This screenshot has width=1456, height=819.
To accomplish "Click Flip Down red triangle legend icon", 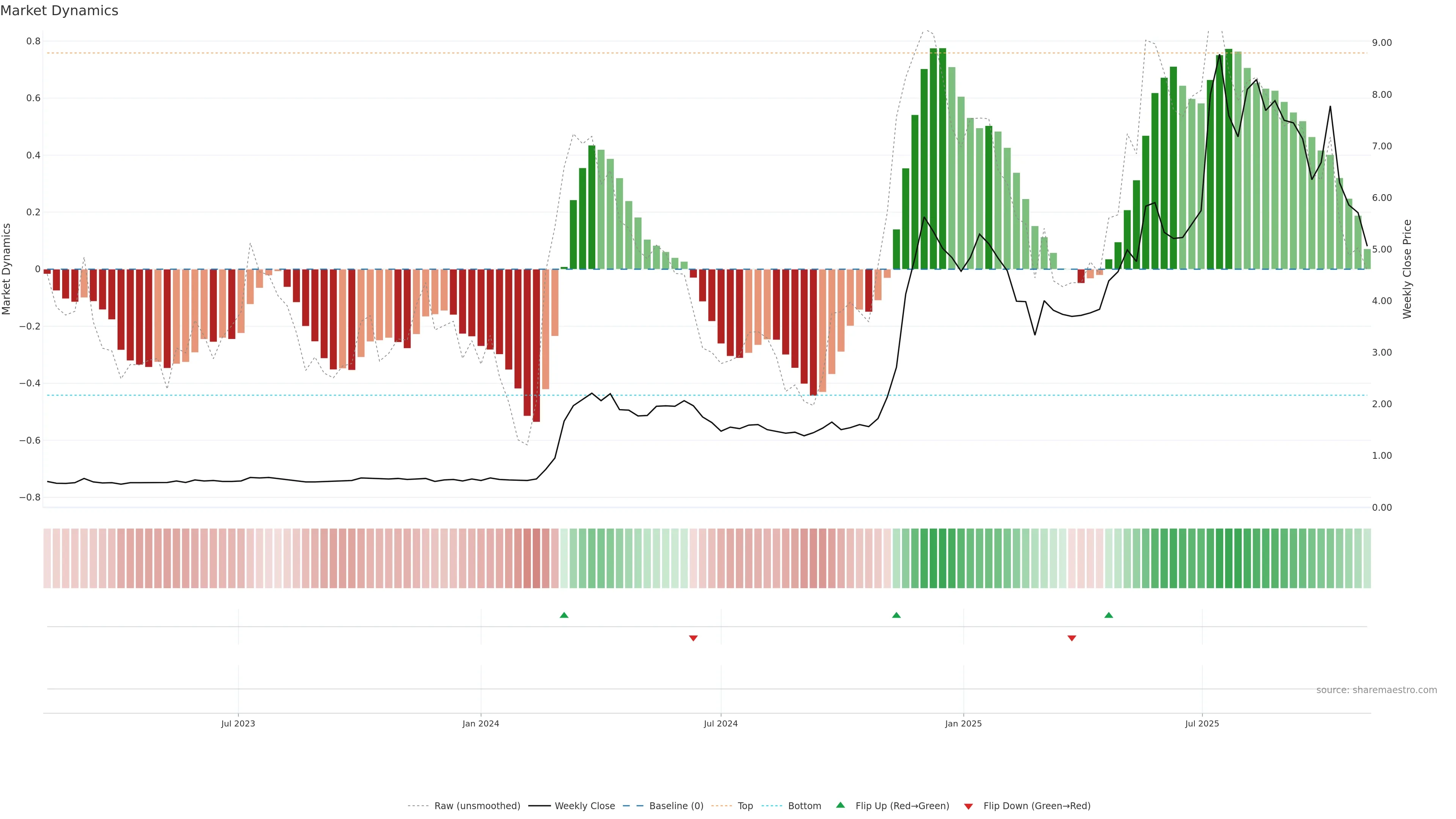I will point(968,806).
